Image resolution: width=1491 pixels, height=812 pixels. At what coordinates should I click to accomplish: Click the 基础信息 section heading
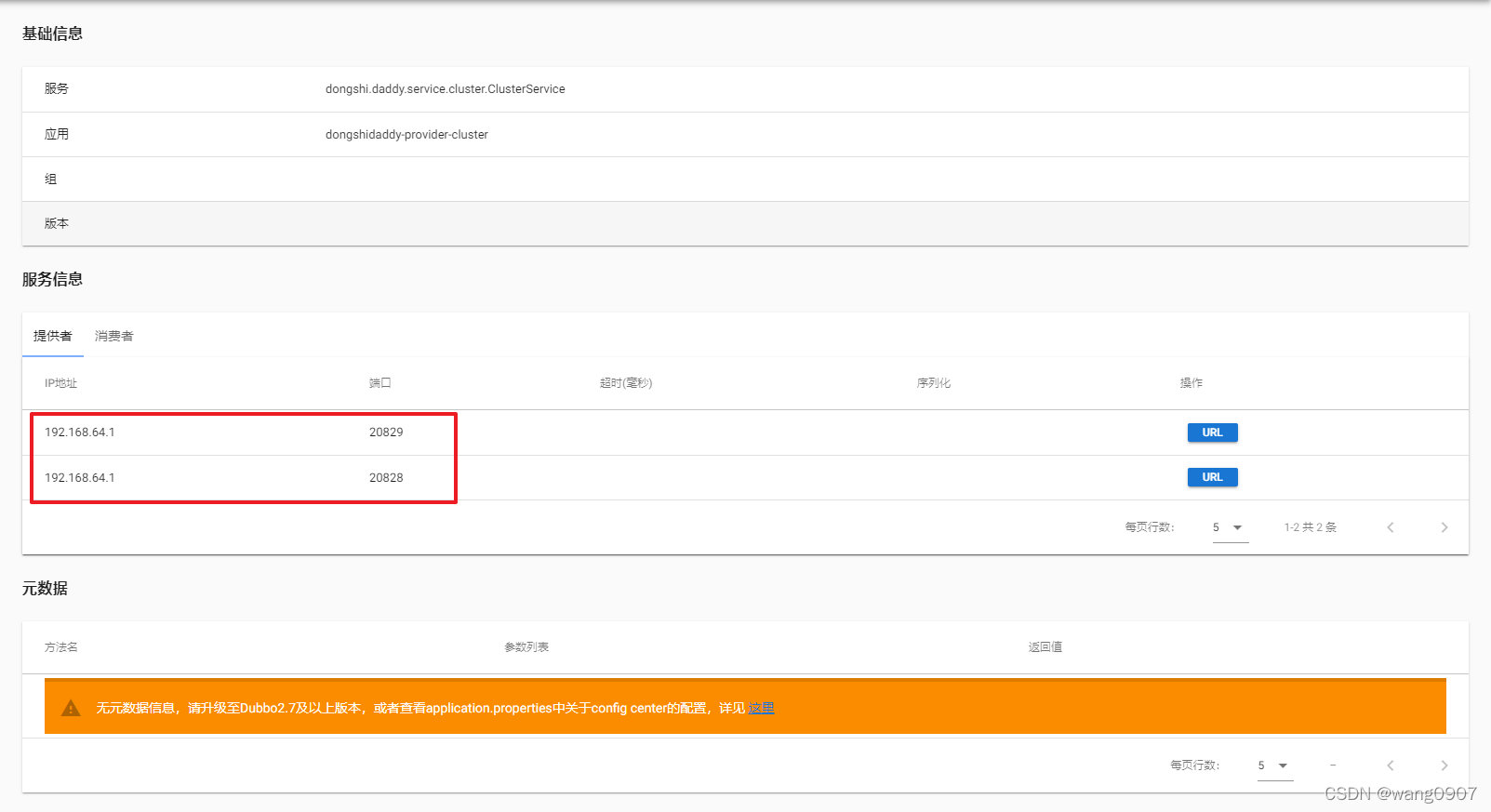click(52, 33)
